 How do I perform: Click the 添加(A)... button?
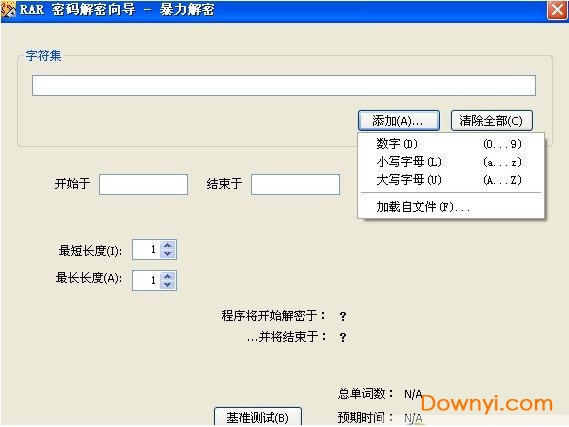(398, 120)
